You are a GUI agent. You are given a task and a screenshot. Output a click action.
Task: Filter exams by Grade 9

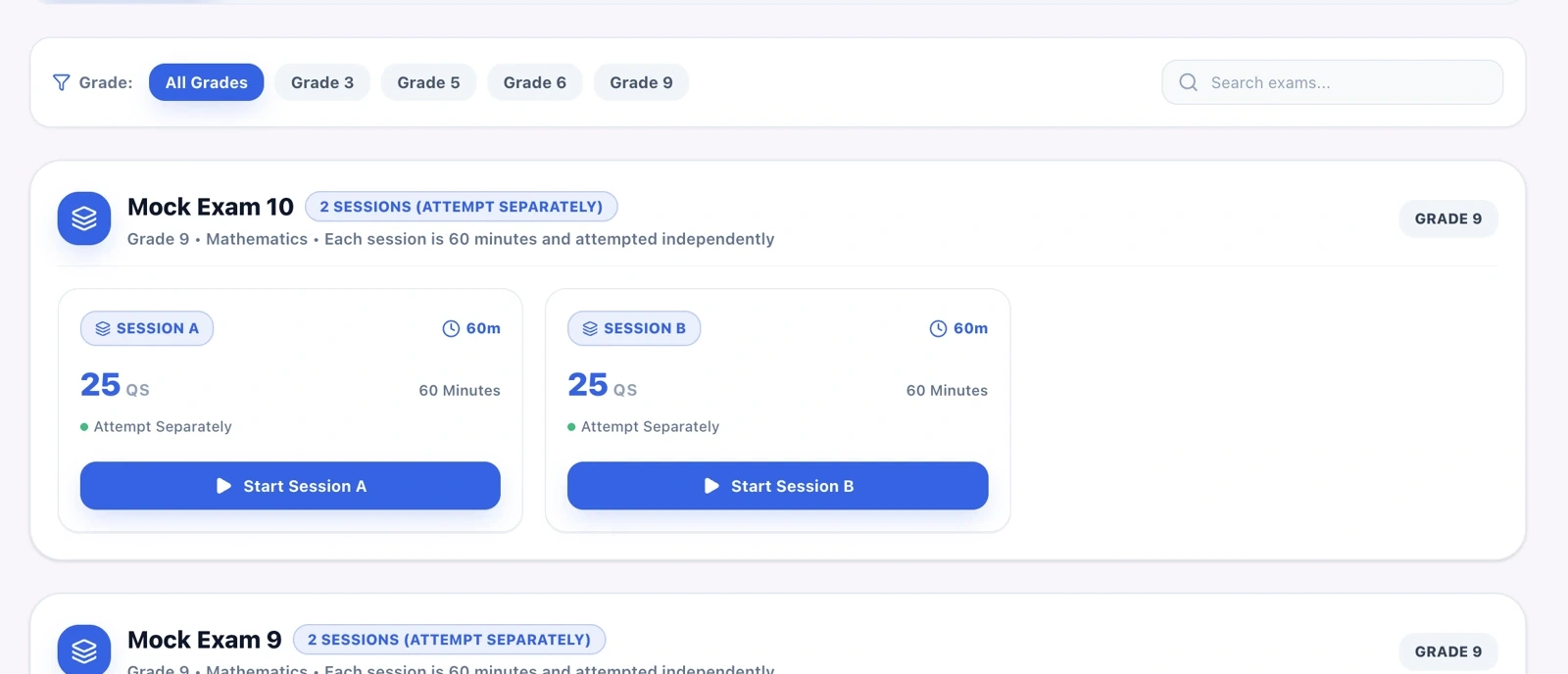(x=641, y=82)
